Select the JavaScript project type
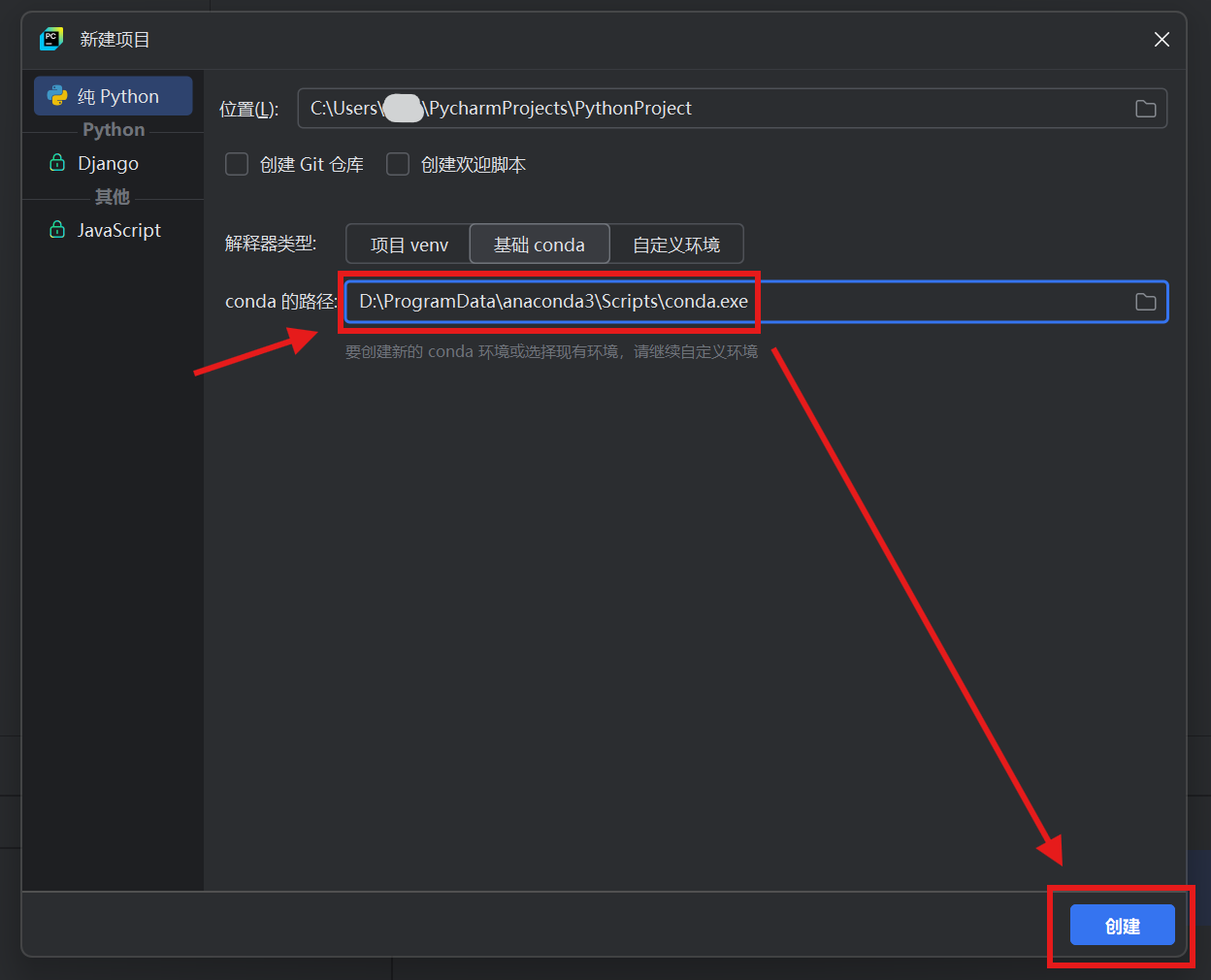The image size is (1211, 980). (x=114, y=230)
